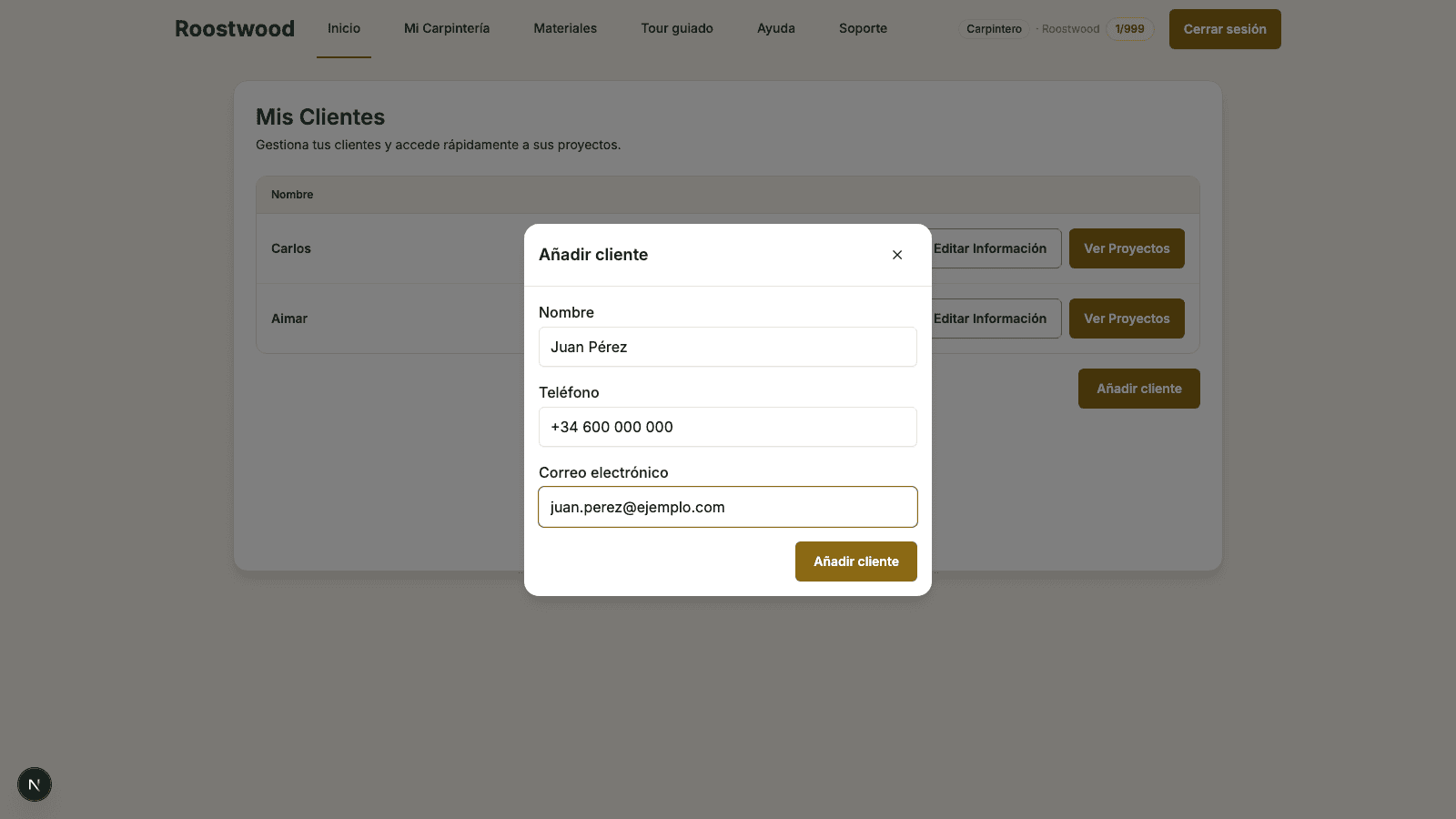Click the Teléfono field label

pyautogui.click(x=569, y=392)
